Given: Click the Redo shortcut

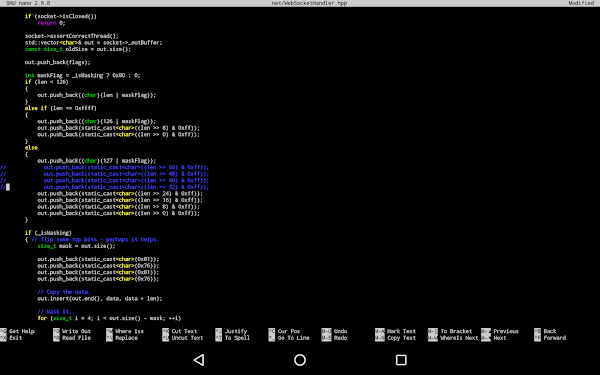Looking at the screenshot, I should click(340, 338).
